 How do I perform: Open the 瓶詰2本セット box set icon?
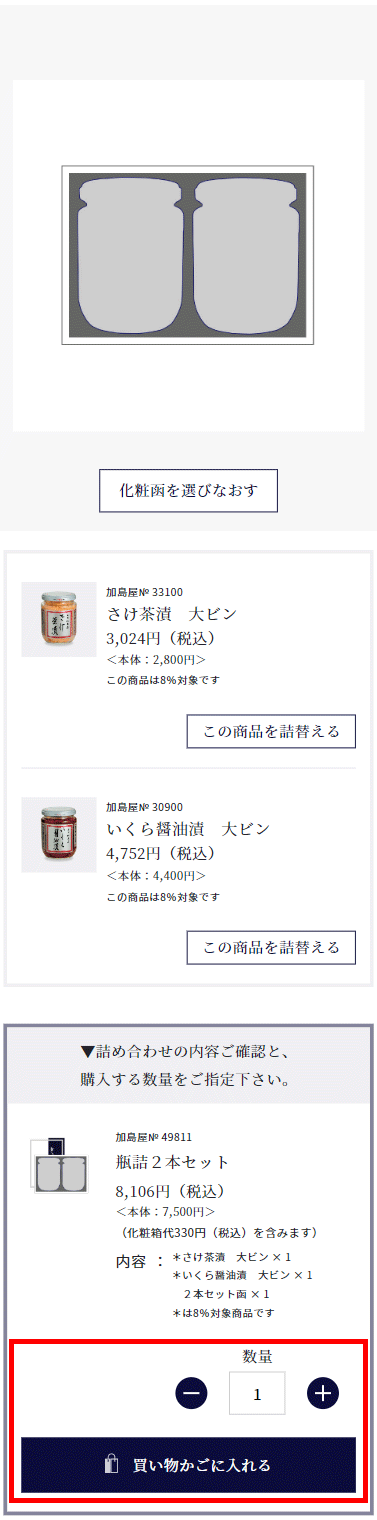(59, 1166)
